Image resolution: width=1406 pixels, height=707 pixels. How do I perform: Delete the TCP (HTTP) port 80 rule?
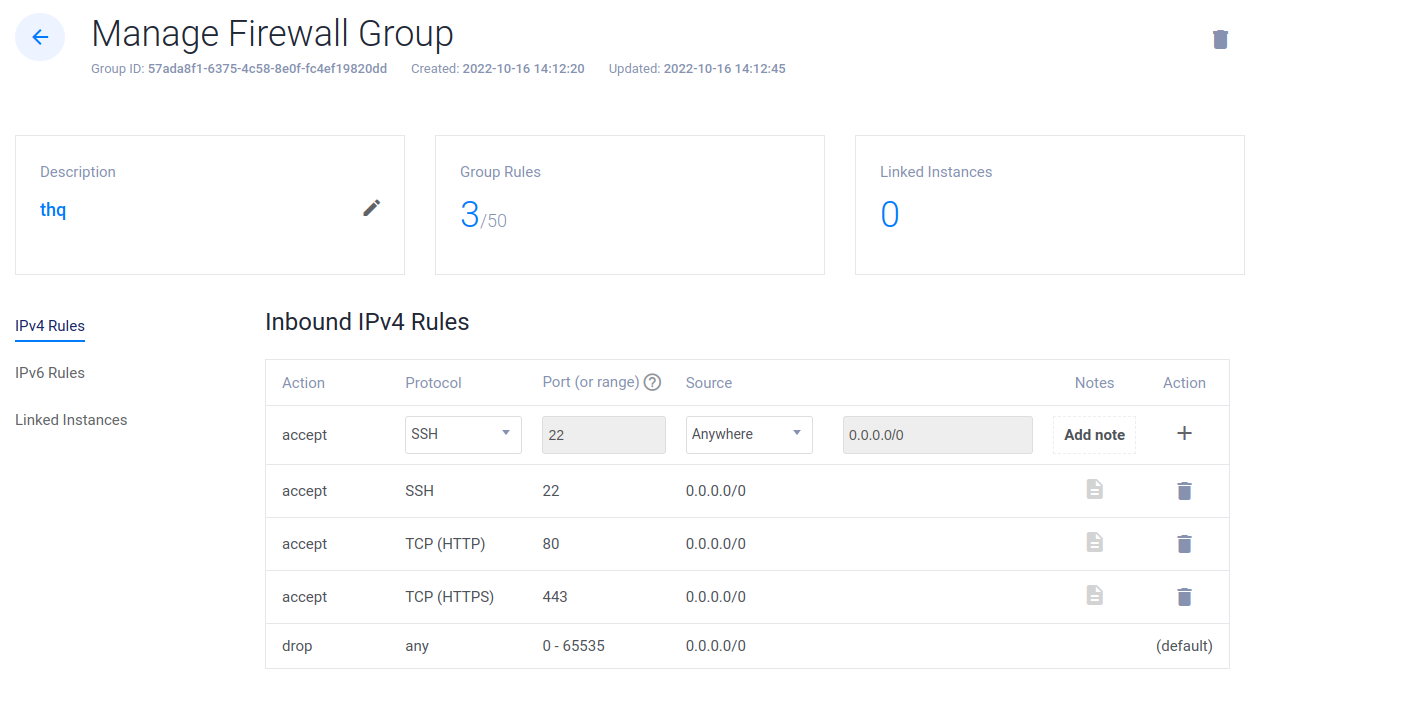[1184, 544]
